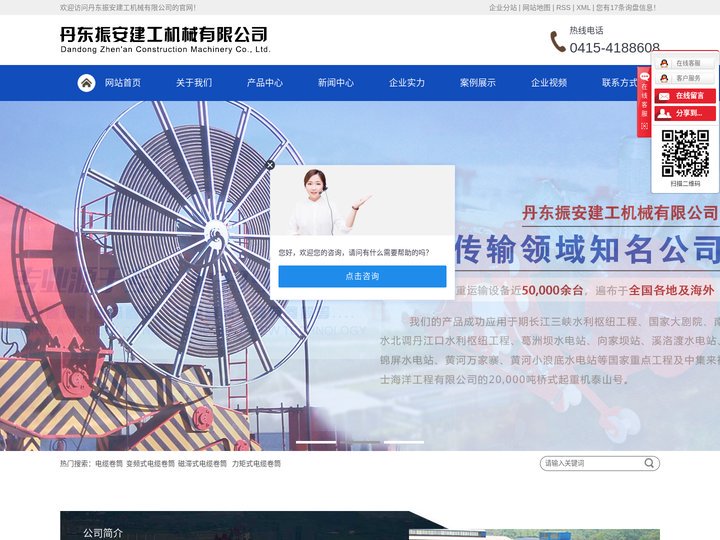Open 联系方式 navigation item
Viewport: 720px width, 540px height.
[619, 83]
